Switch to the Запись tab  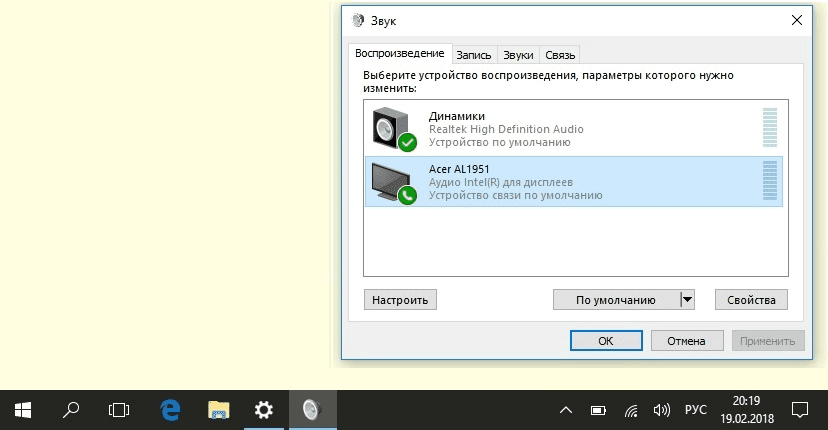(474, 55)
